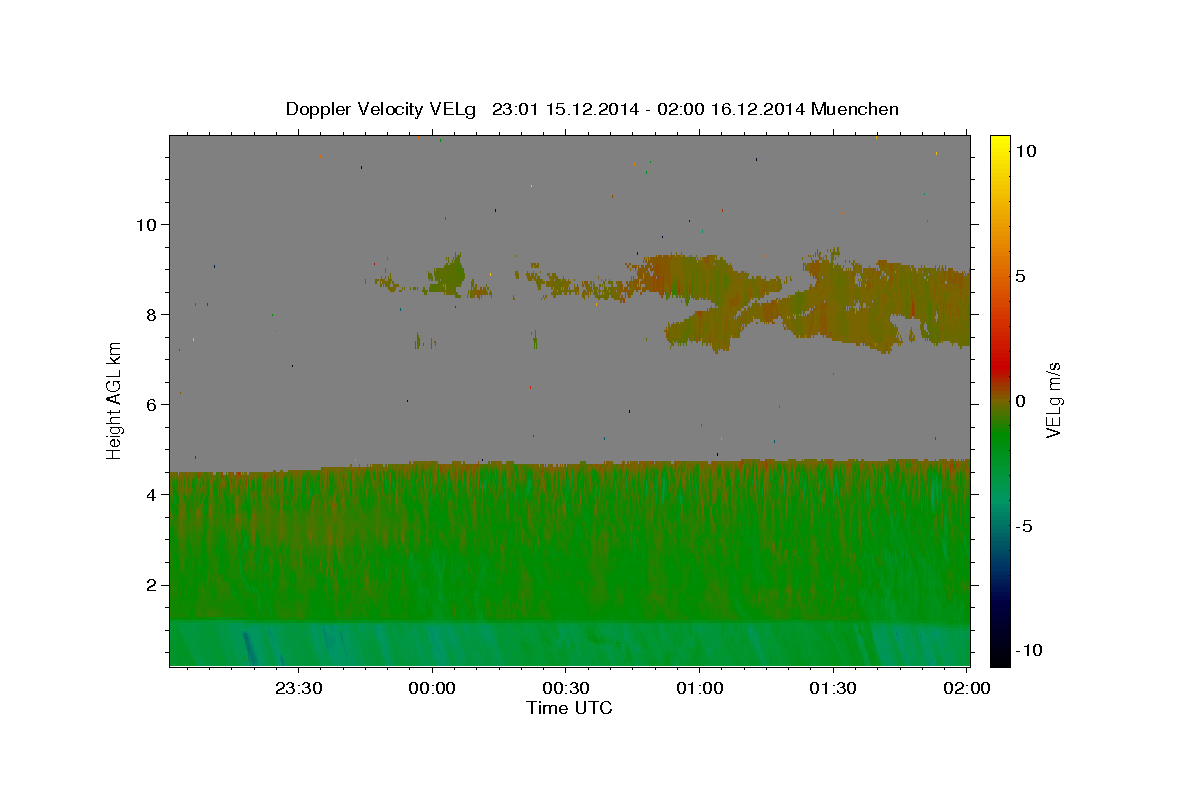Click colorbar tick label '-5'
1200x800 pixels.
(1025, 526)
